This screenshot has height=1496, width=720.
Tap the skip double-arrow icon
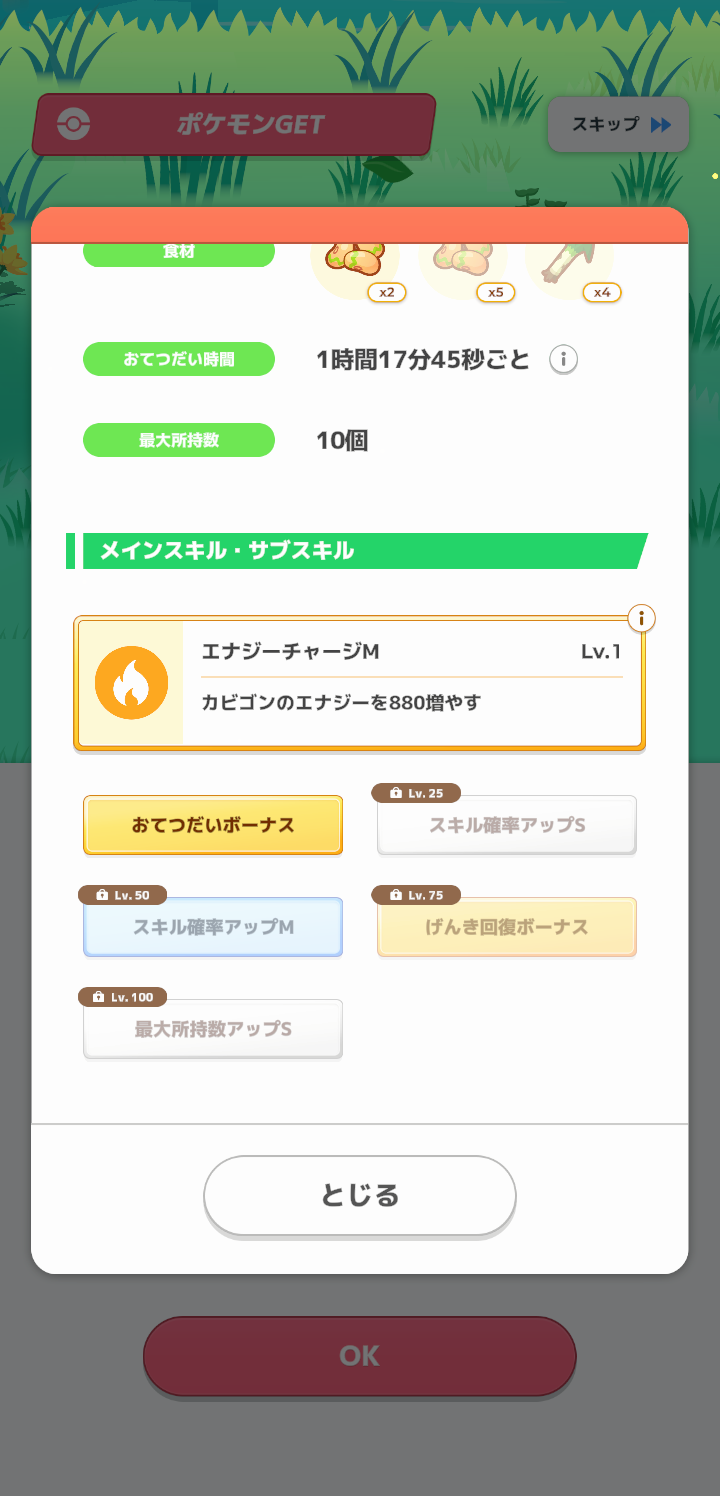pyautogui.click(x=661, y=125)
